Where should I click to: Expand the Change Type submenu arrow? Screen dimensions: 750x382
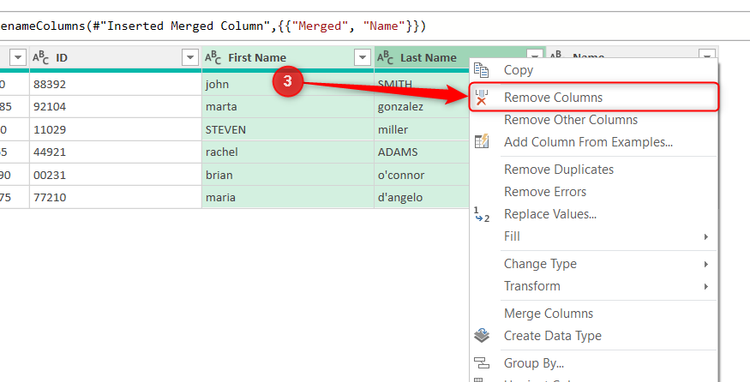pos(706,264)
